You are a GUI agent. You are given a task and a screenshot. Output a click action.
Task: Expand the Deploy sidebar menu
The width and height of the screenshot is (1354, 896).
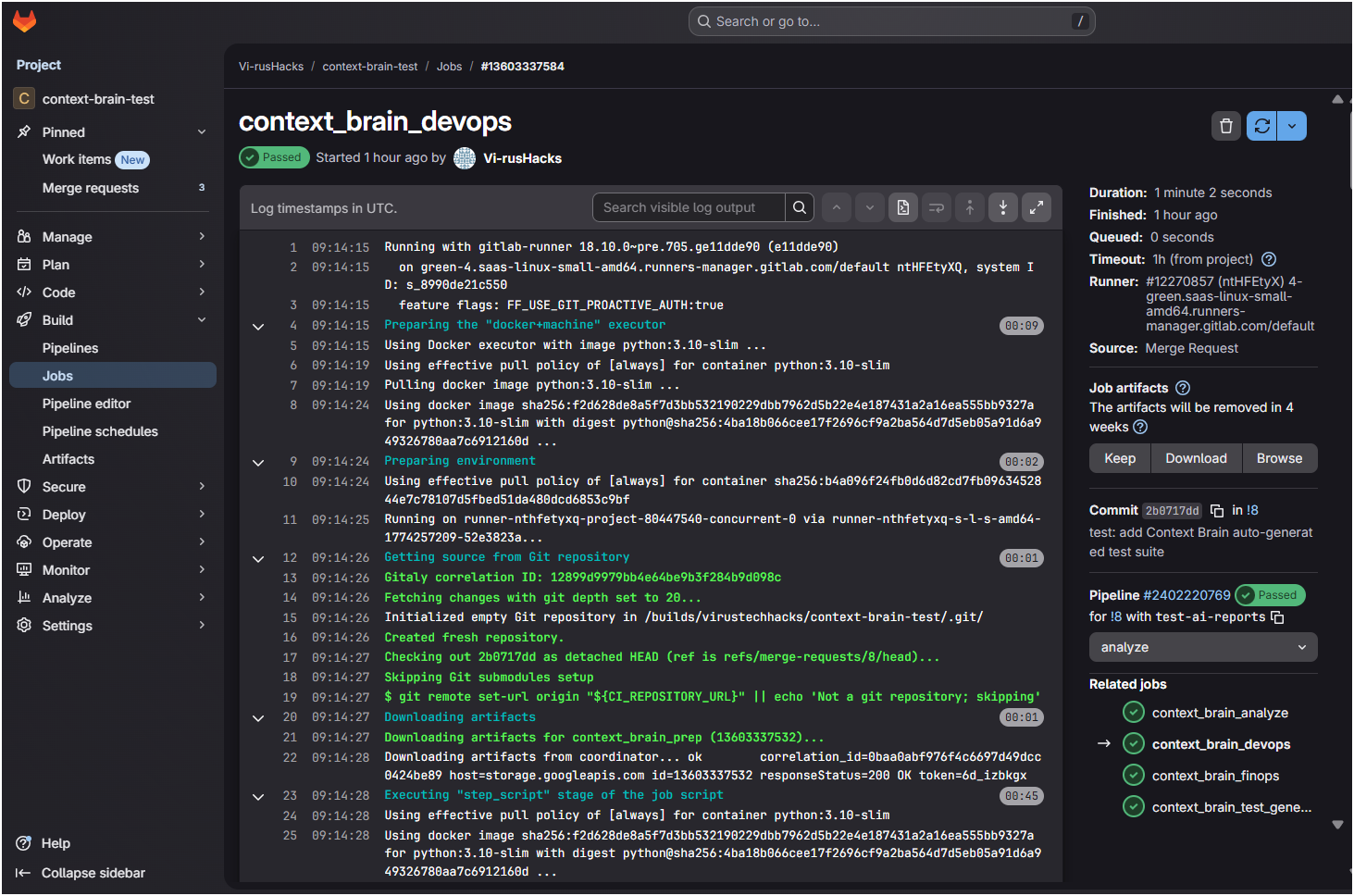113,515
